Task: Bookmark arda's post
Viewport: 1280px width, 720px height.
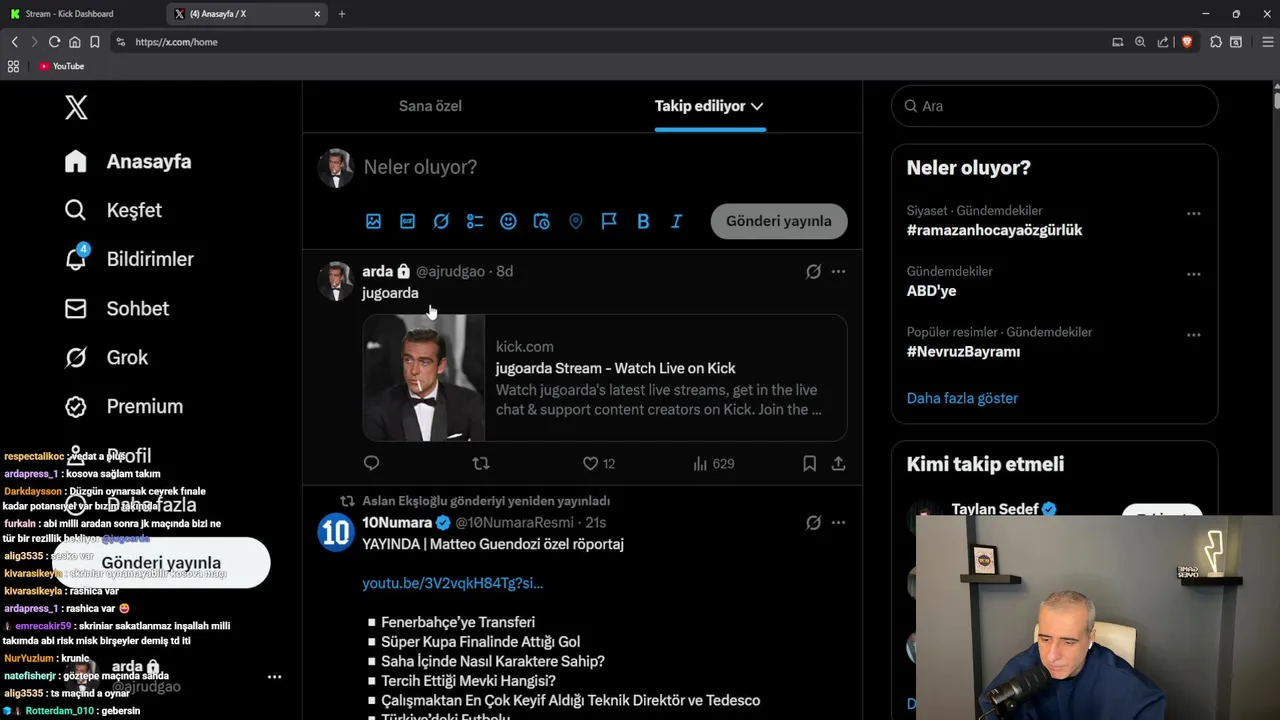Action: coord(810,463)
